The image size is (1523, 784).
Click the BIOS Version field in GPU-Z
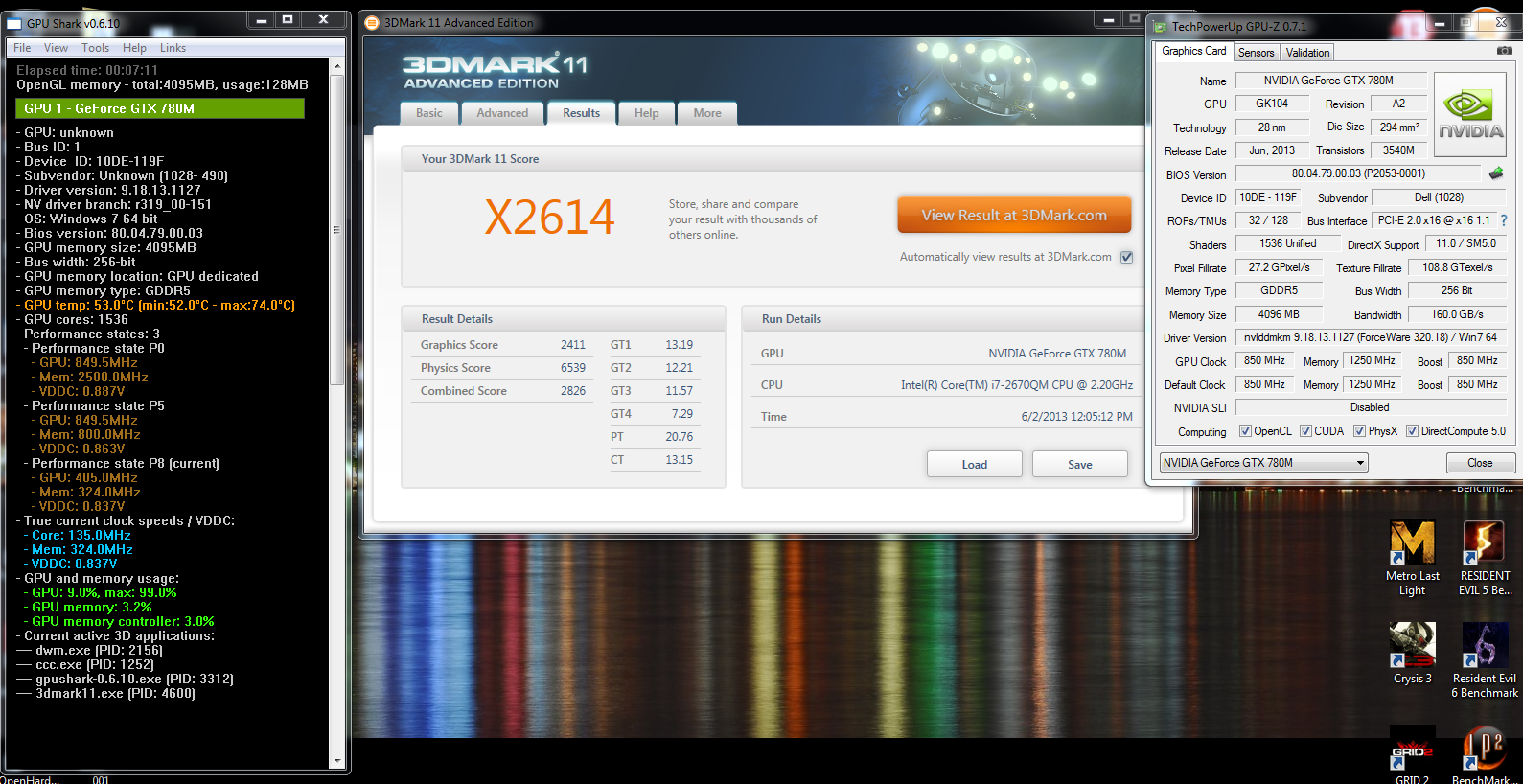(x=1358, y=173)
